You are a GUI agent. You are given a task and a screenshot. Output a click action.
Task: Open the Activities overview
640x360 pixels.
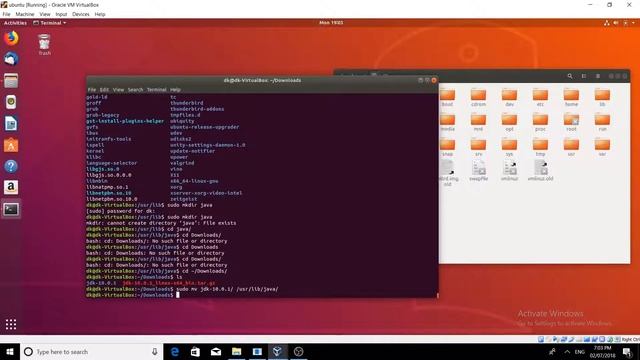(x=15, y=23)
